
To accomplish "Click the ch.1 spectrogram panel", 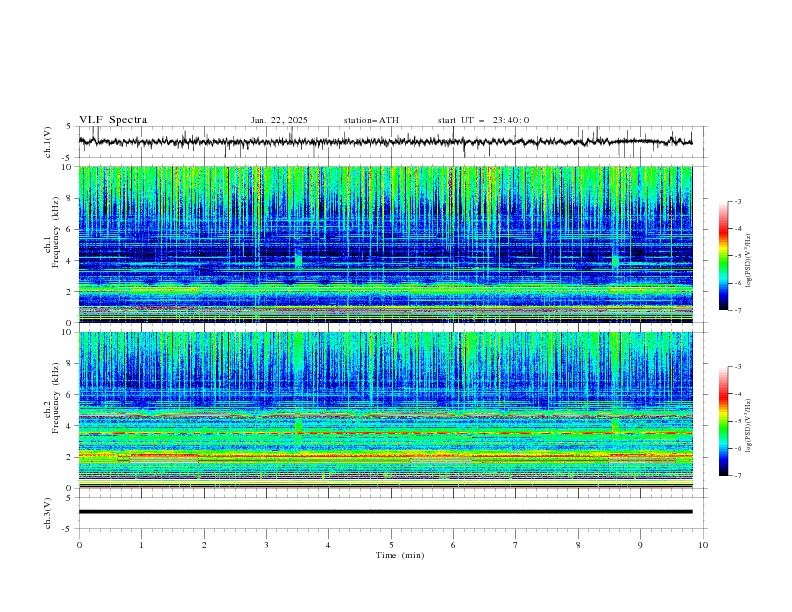I will tap(385, 244).
